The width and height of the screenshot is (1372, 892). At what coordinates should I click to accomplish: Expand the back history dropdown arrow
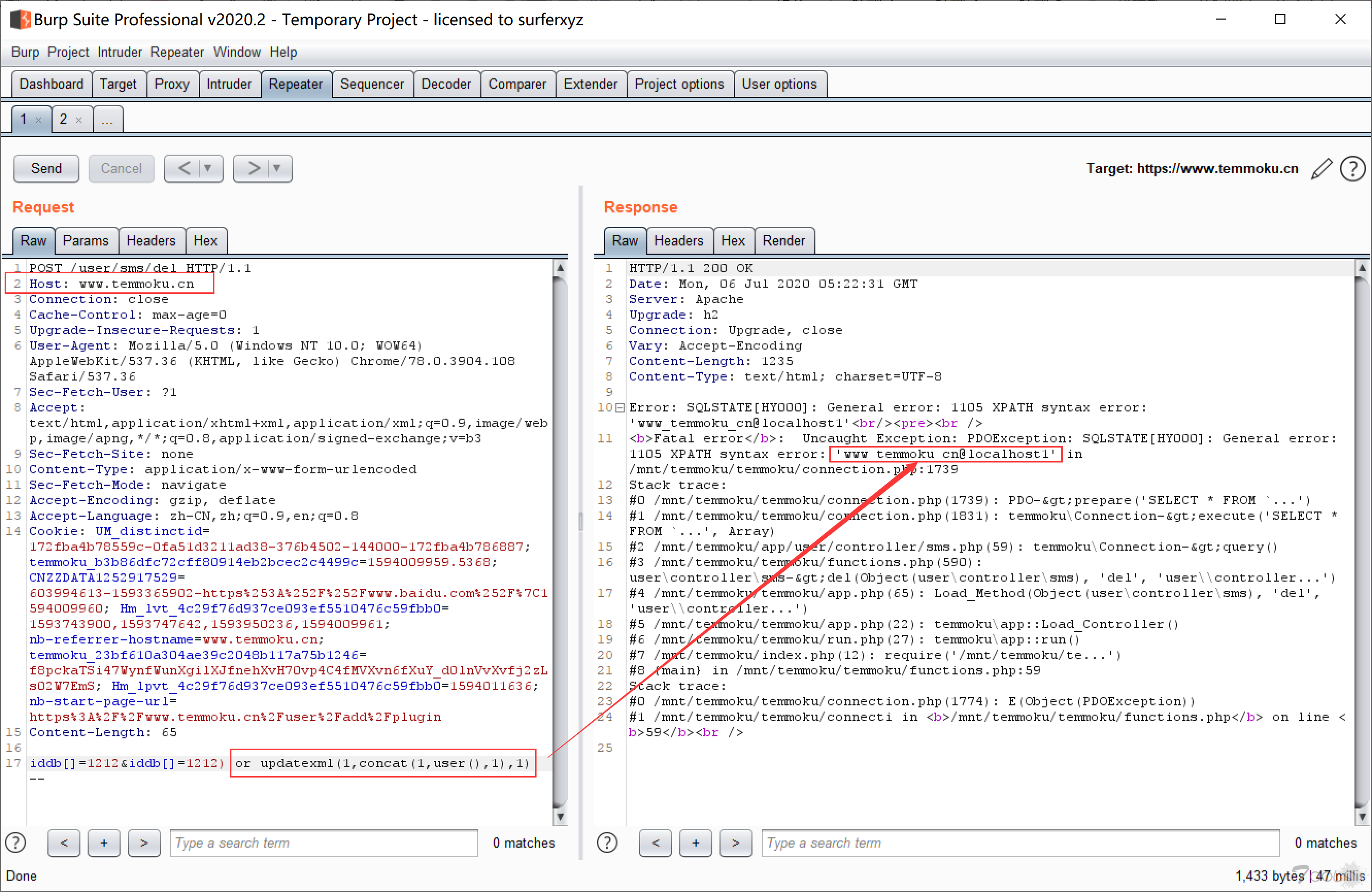pos(208,169)
